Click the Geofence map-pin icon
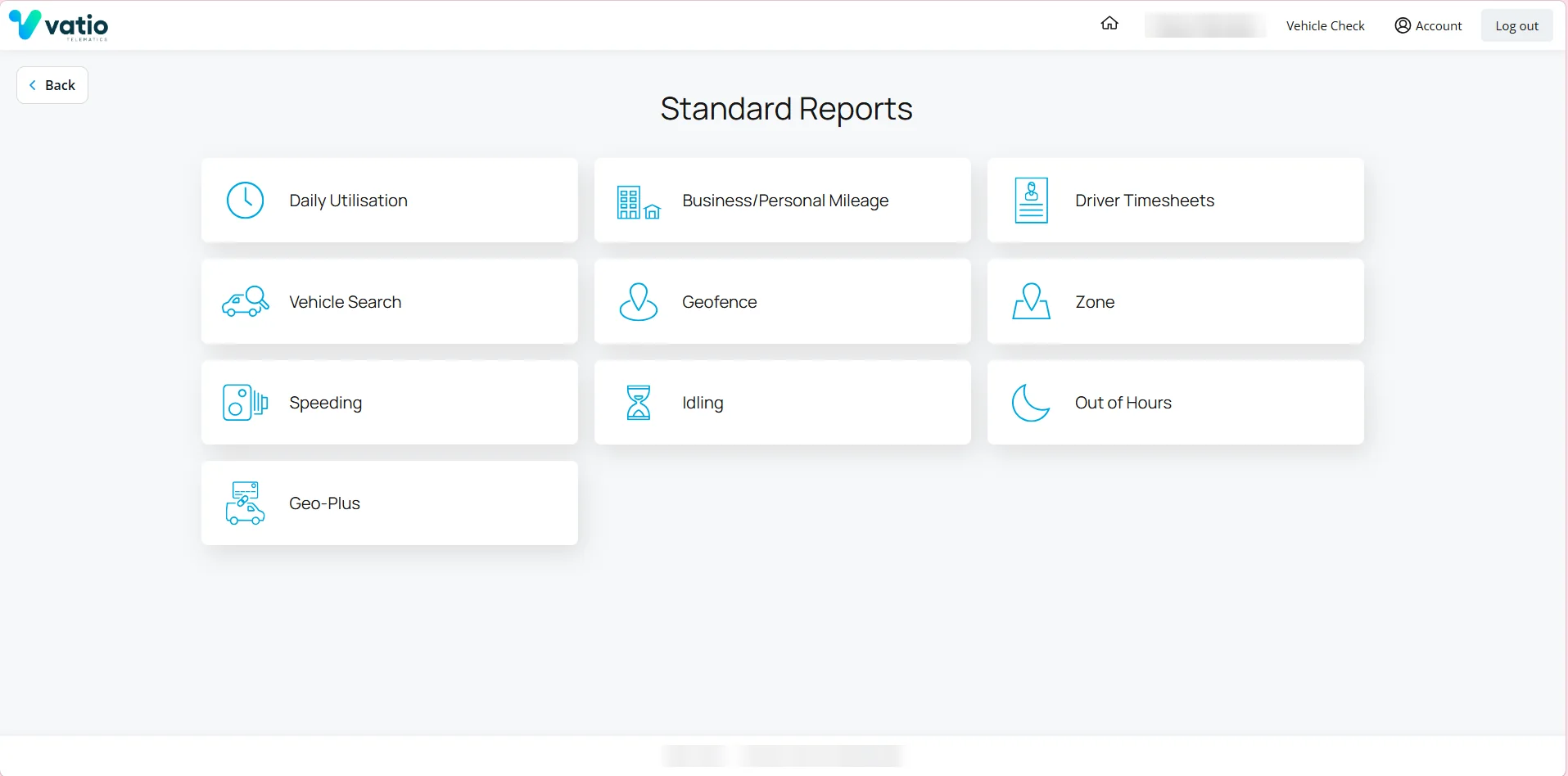This screenshot has width=1568, height=776. coord(638,301)
